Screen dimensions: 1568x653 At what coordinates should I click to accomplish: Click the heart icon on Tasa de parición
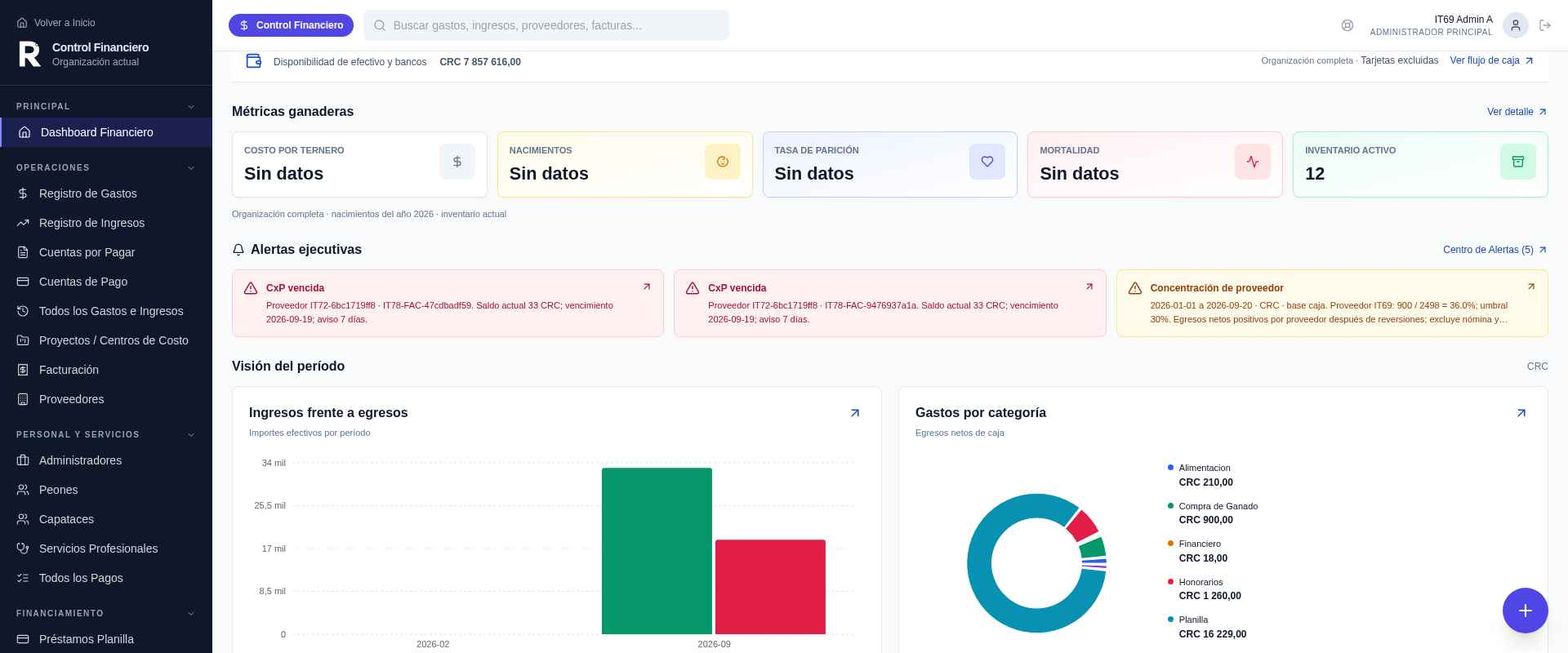(987, 162)
